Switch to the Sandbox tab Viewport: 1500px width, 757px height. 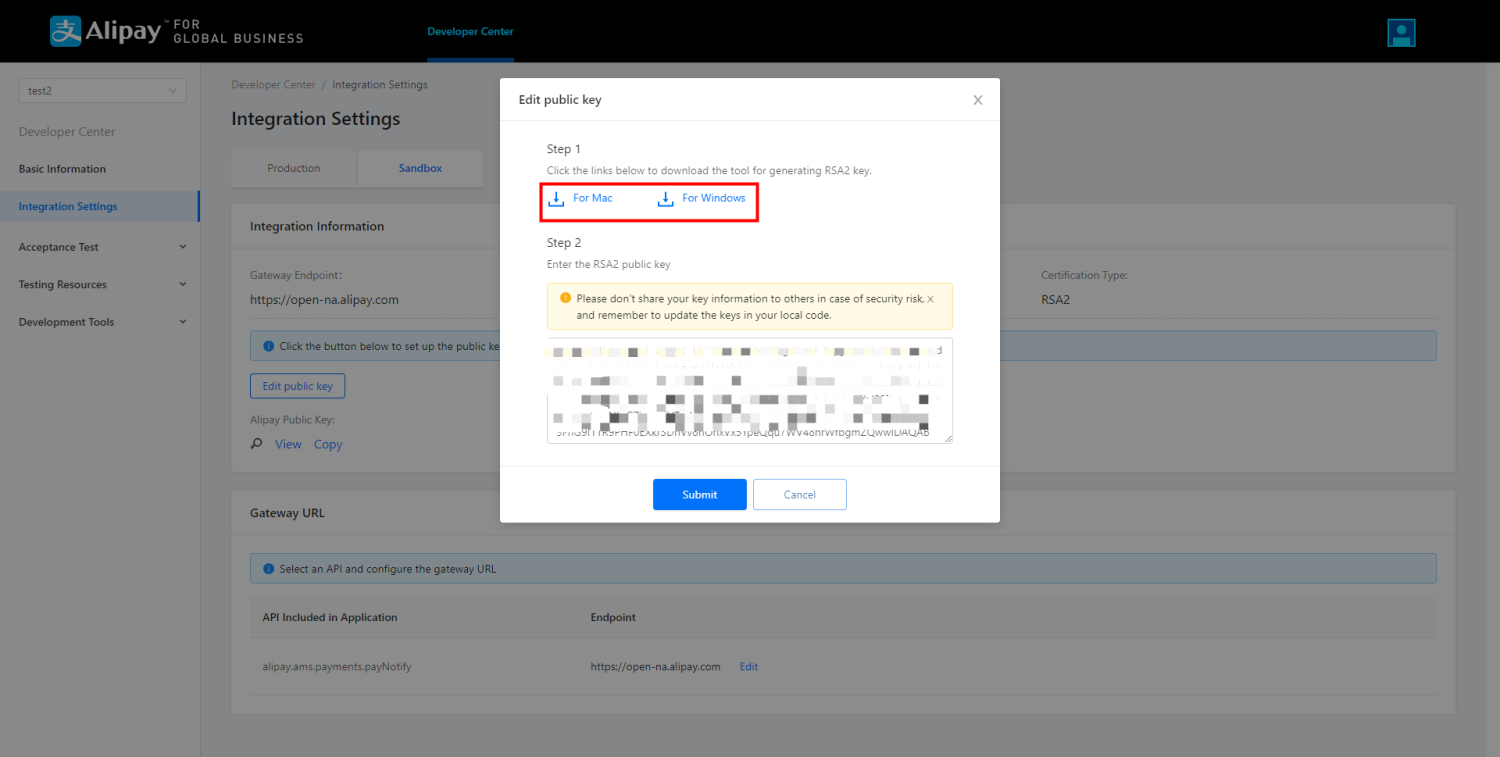coord(420,168)
